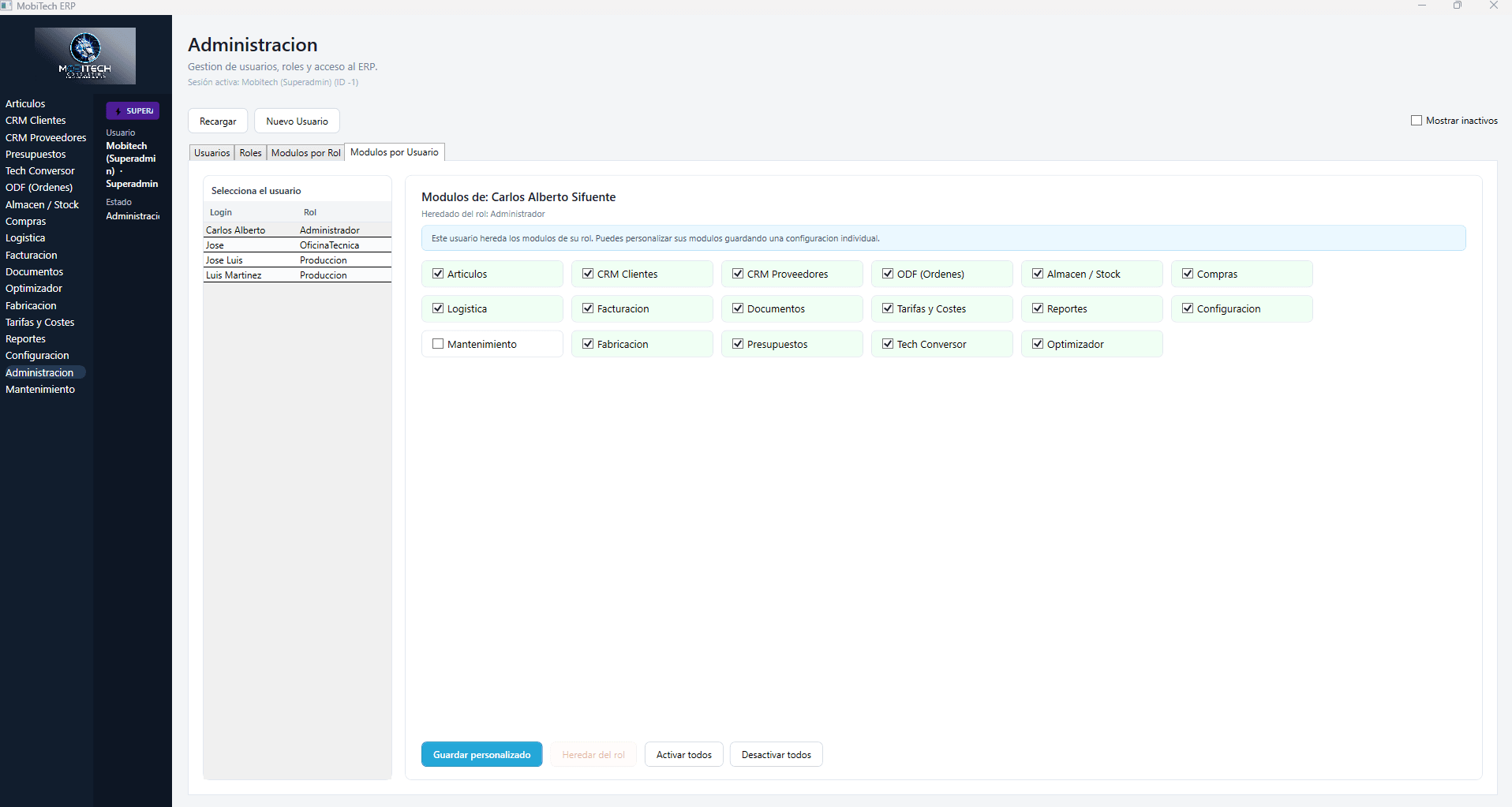Switch to the Roles tab

click(250, 153)
